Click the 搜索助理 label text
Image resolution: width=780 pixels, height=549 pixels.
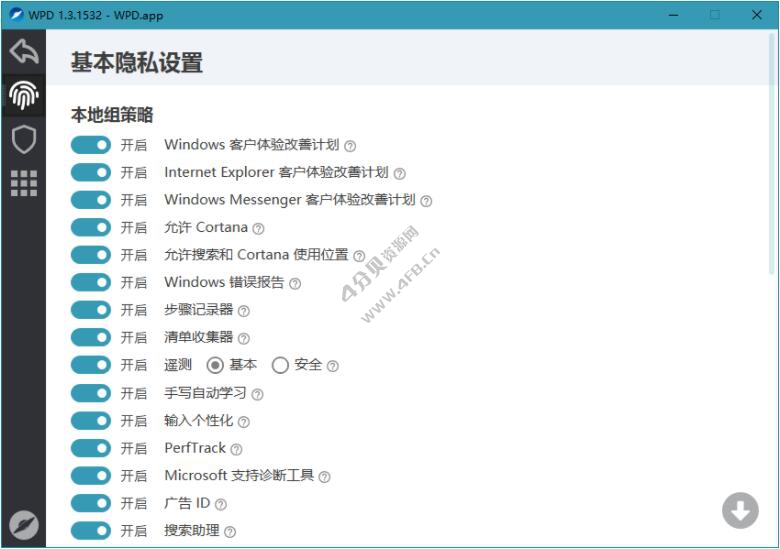coord(192,531)
